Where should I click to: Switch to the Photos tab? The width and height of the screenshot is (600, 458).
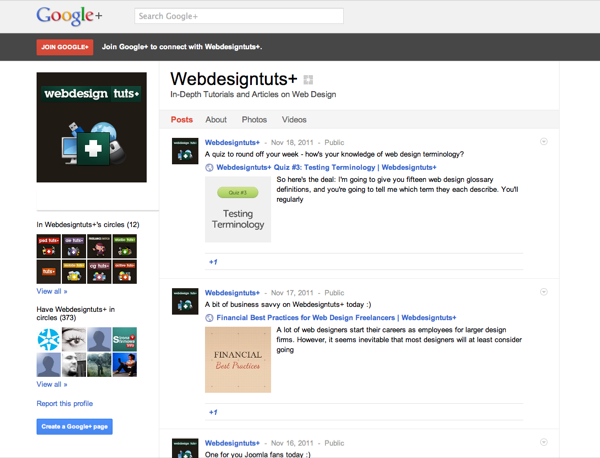[254, 119]
